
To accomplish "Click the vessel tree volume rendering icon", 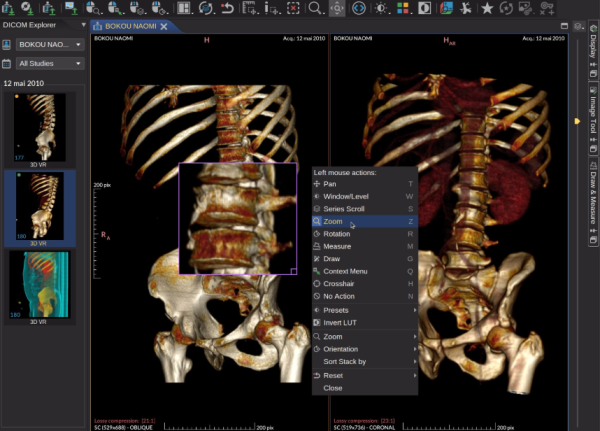I will [x=466, y=8].
